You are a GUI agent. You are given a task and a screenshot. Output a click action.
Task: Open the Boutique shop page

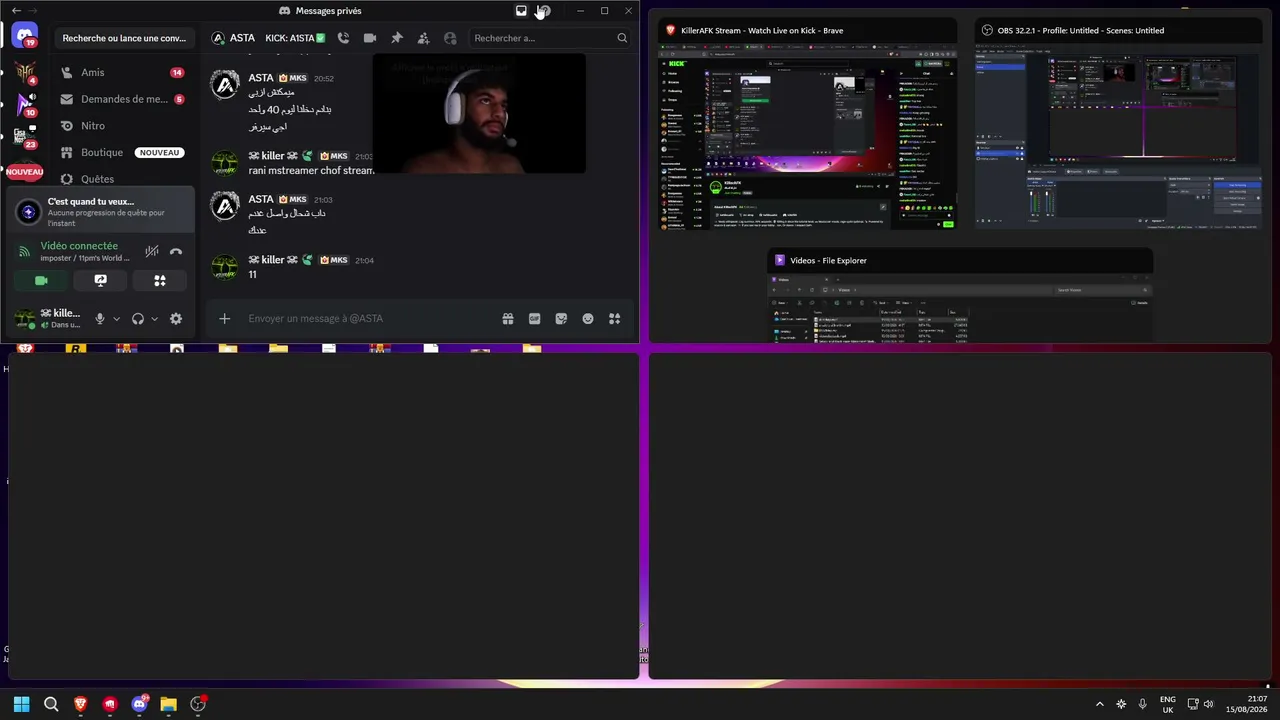[x=122, y=153]
